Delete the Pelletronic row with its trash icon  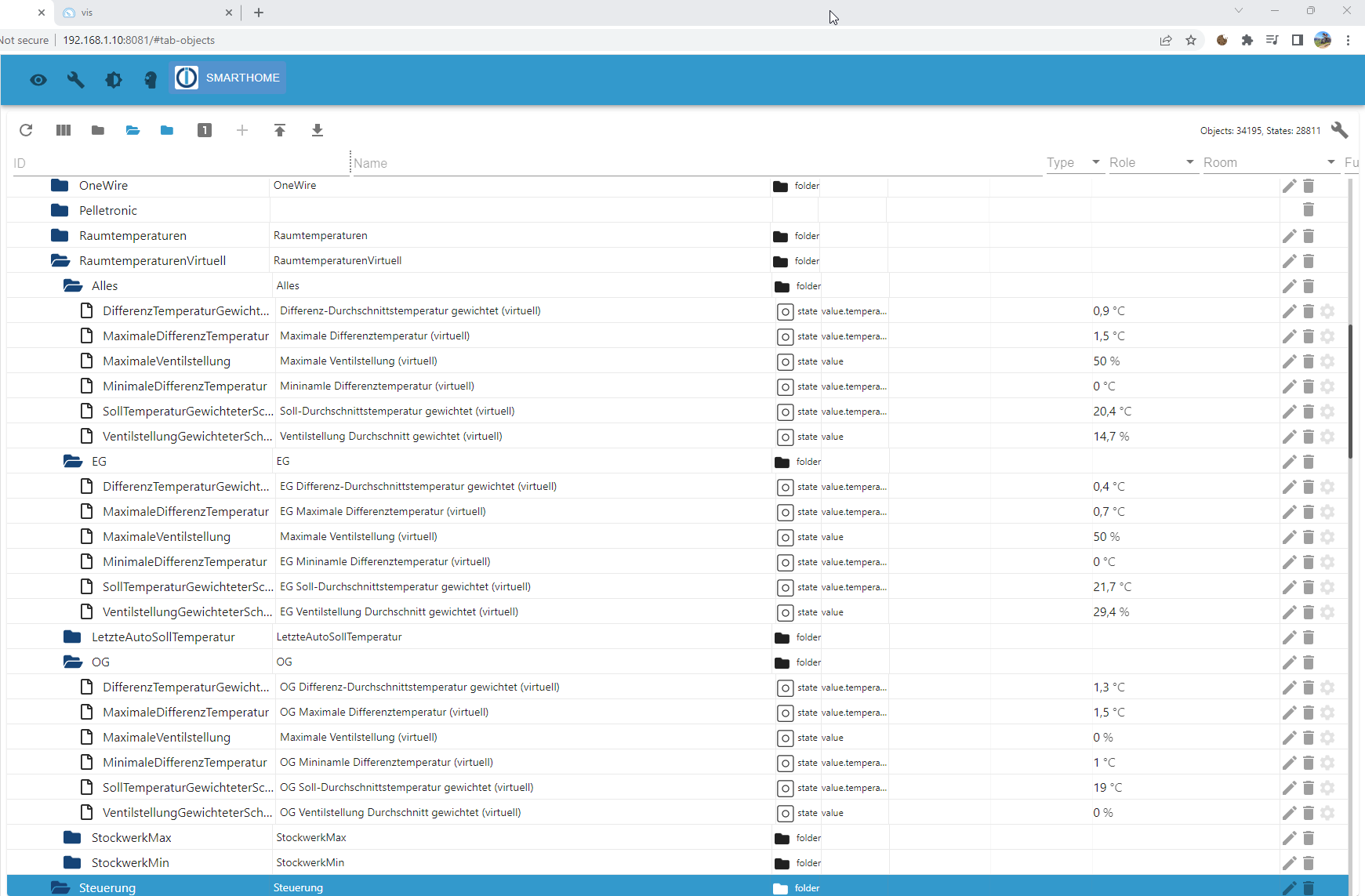[x=1307, y=209]
